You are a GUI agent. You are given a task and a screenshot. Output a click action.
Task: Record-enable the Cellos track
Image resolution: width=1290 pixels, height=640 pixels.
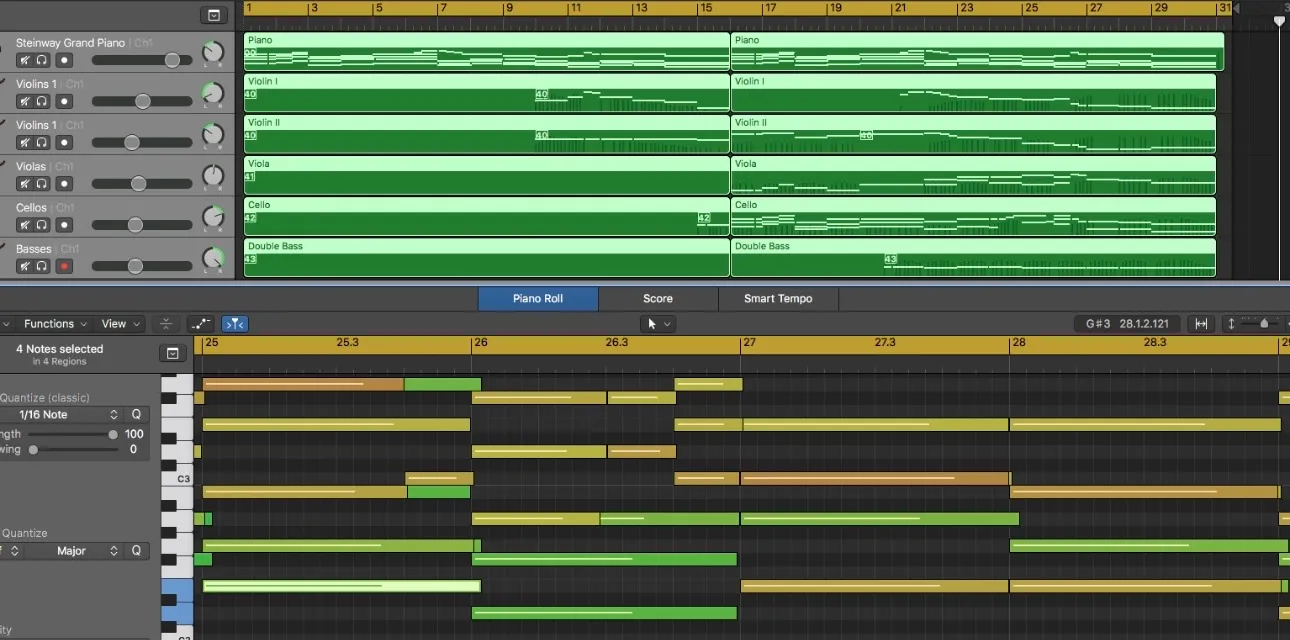65,225
